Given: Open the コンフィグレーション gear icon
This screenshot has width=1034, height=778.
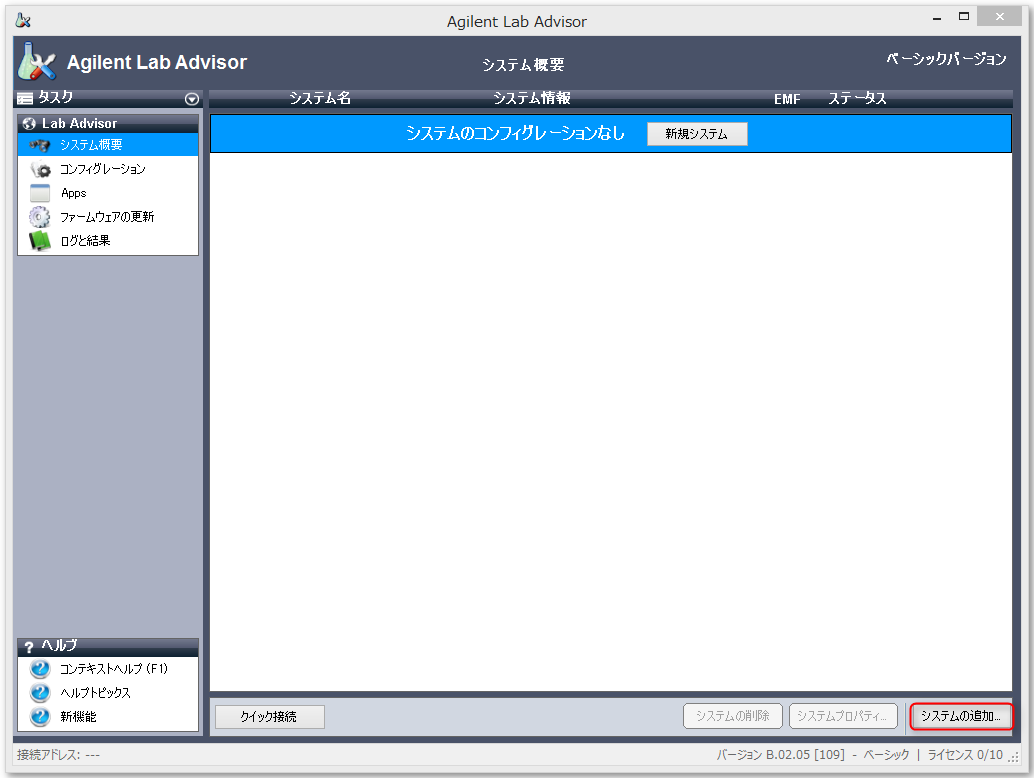Looking at the screenshot, I should (x=40, y=169).
